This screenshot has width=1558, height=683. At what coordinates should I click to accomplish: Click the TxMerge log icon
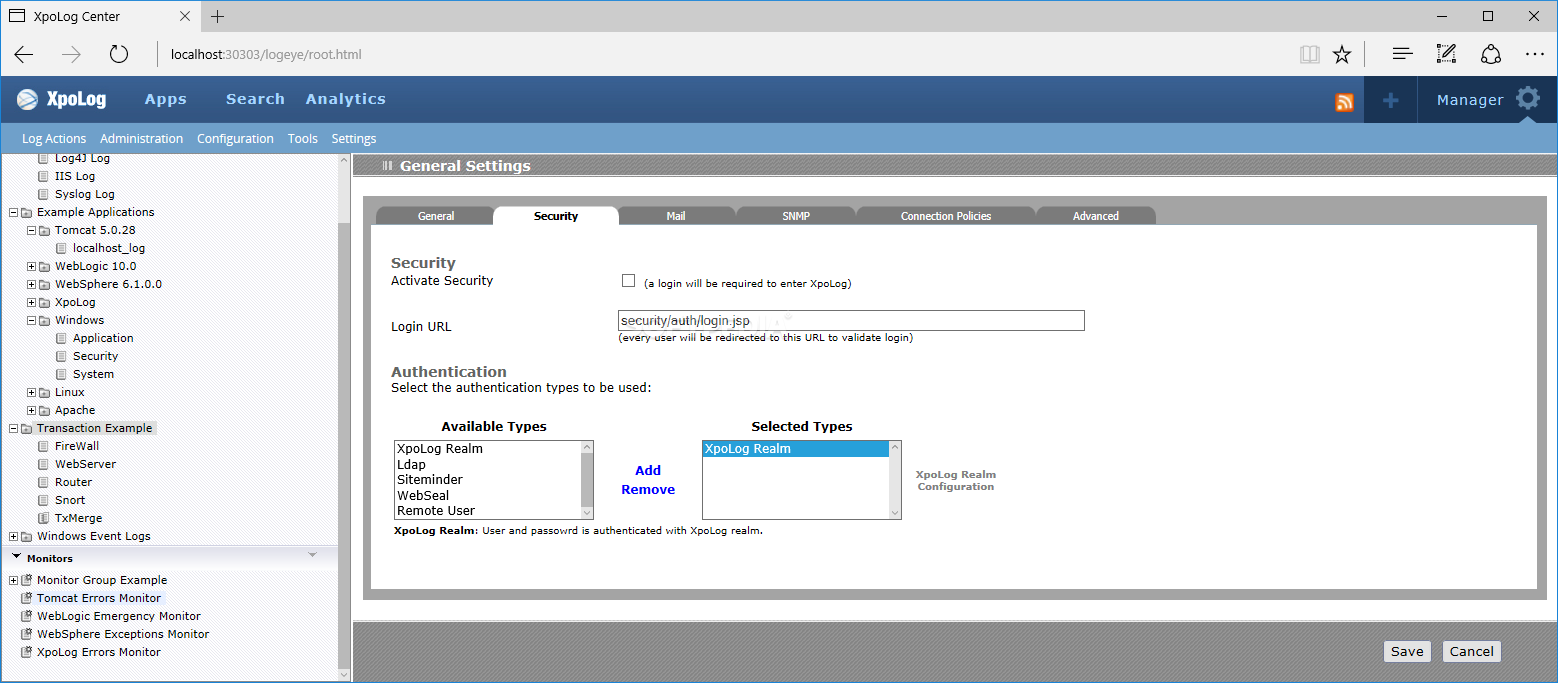tap(43, 518)
